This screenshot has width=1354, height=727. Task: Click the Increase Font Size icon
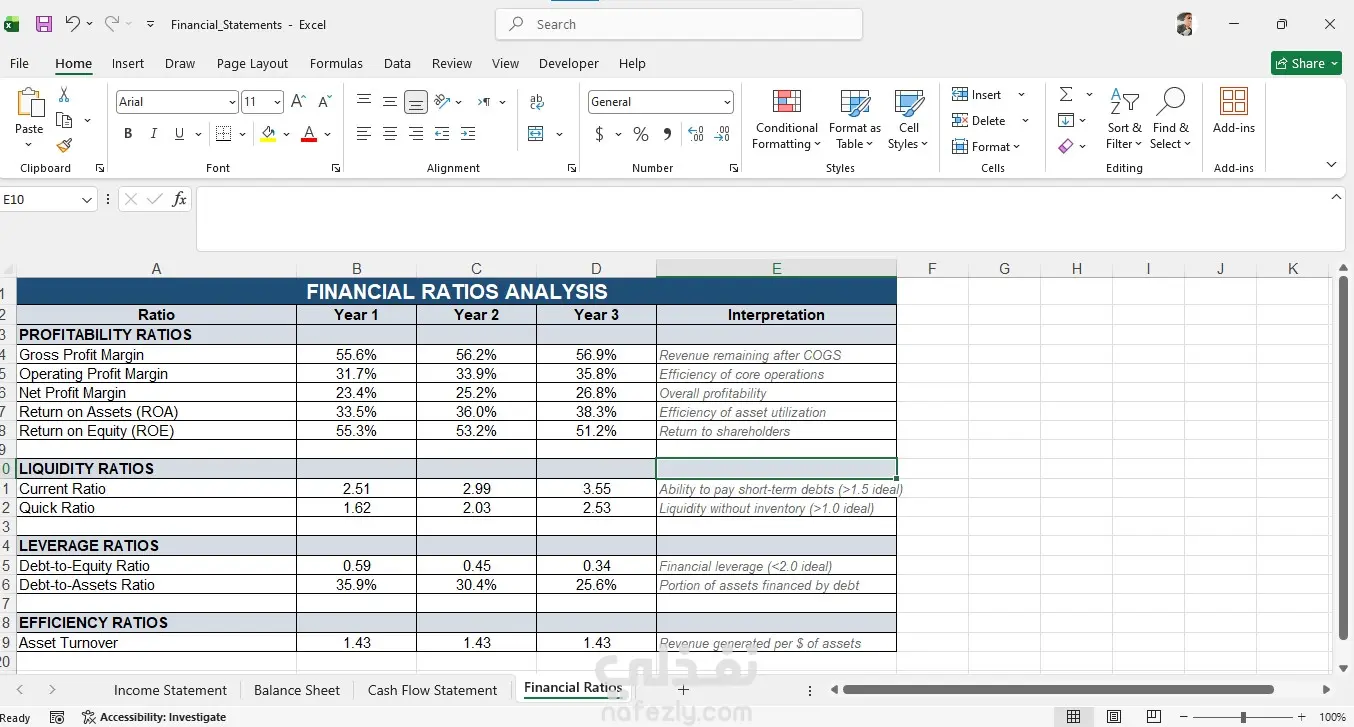(298, 102)
